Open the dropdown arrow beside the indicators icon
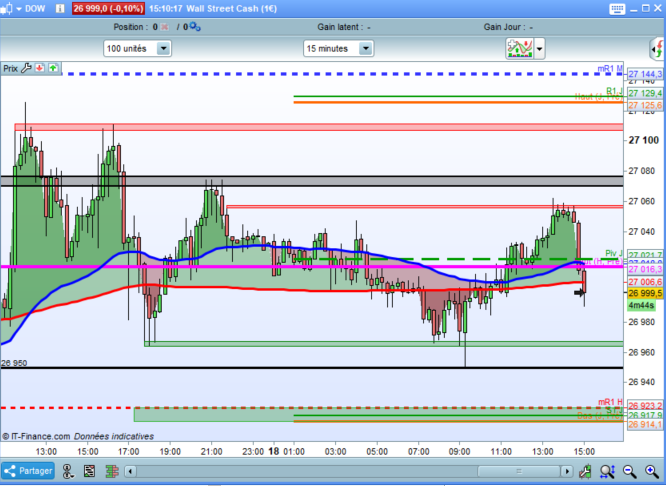The height and width of the screenshot is (486, 666). pyautogui.click(x=539, y=49)
